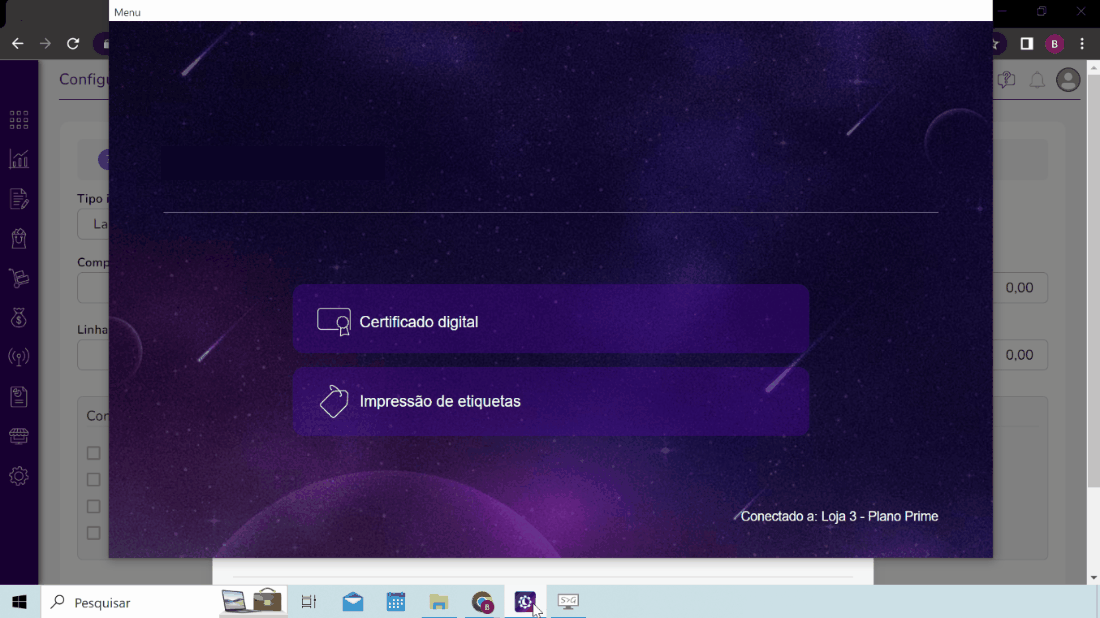Screen dimensions: 1100x618
Task: Click the label tag icon beside Impressão de etiquetas
Action: pos(334,402)
